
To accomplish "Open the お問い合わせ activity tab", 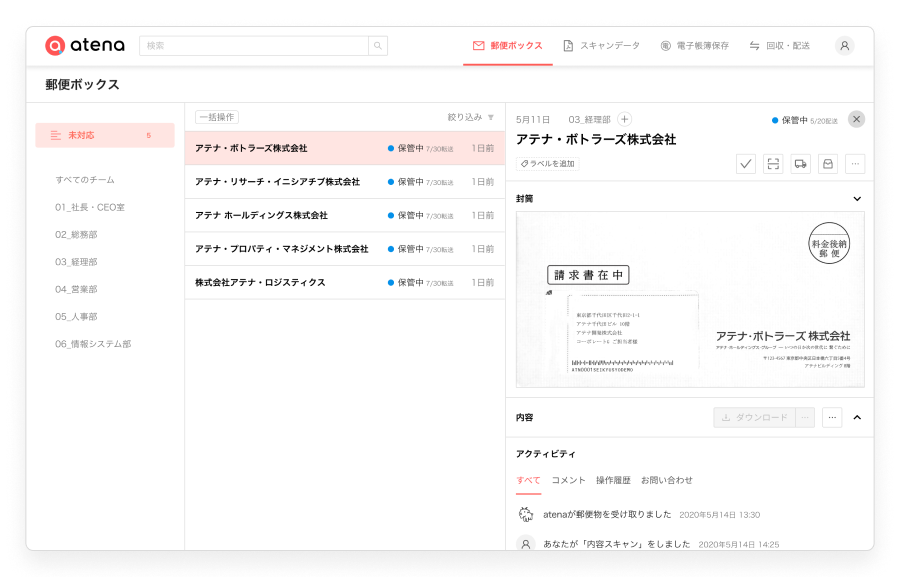I will click(x=666, y=481).
